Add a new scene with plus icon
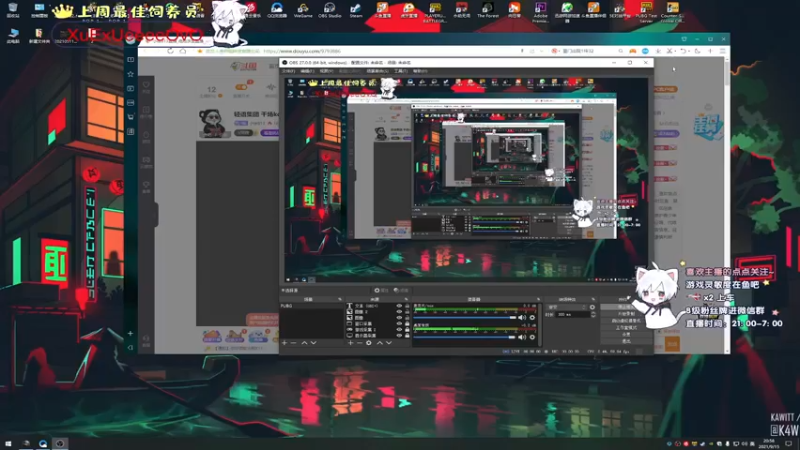This screenshot has width=800, height=450. point(284,343)
